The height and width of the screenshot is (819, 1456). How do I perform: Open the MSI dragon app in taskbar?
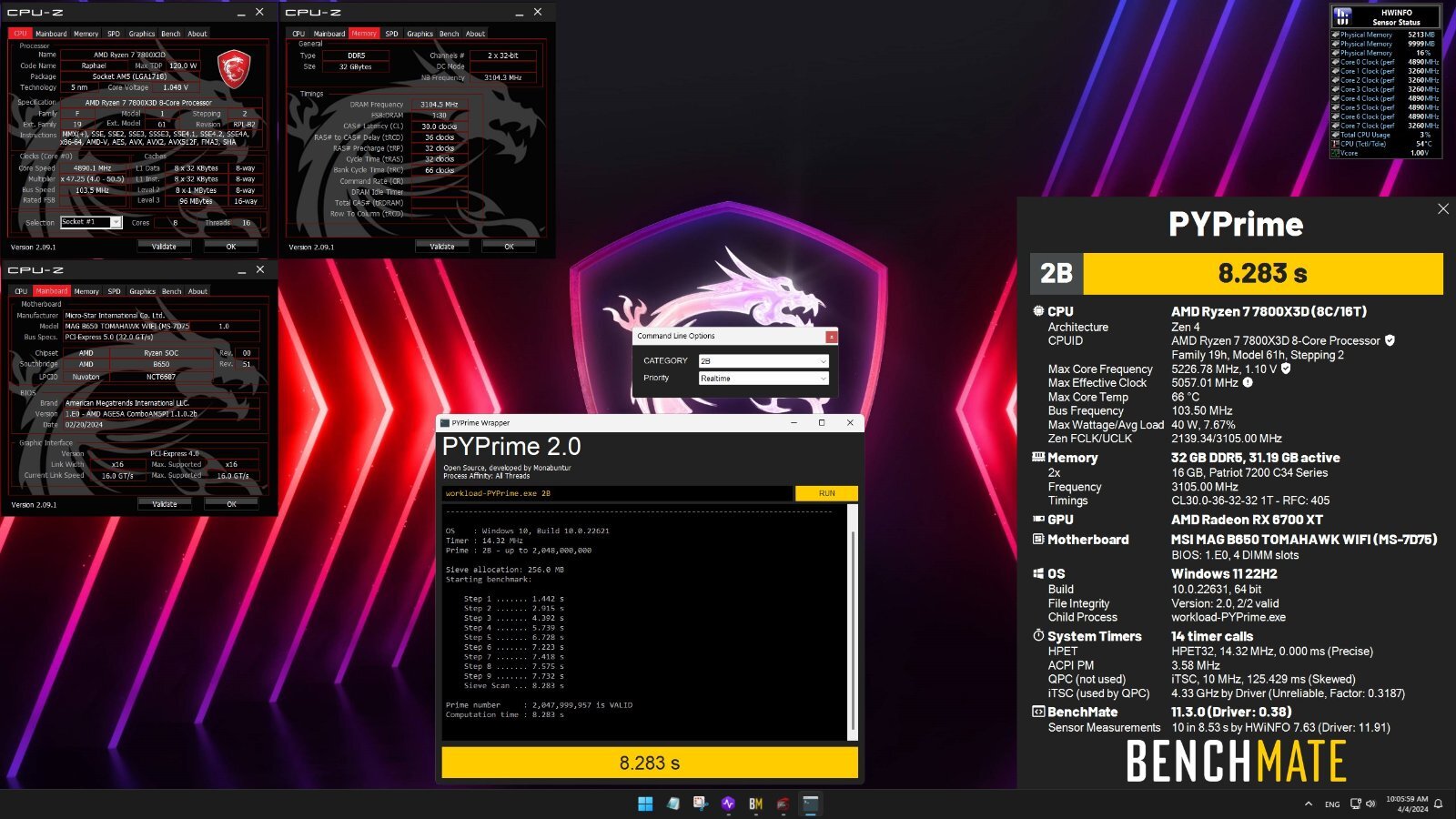pos(783,804)
